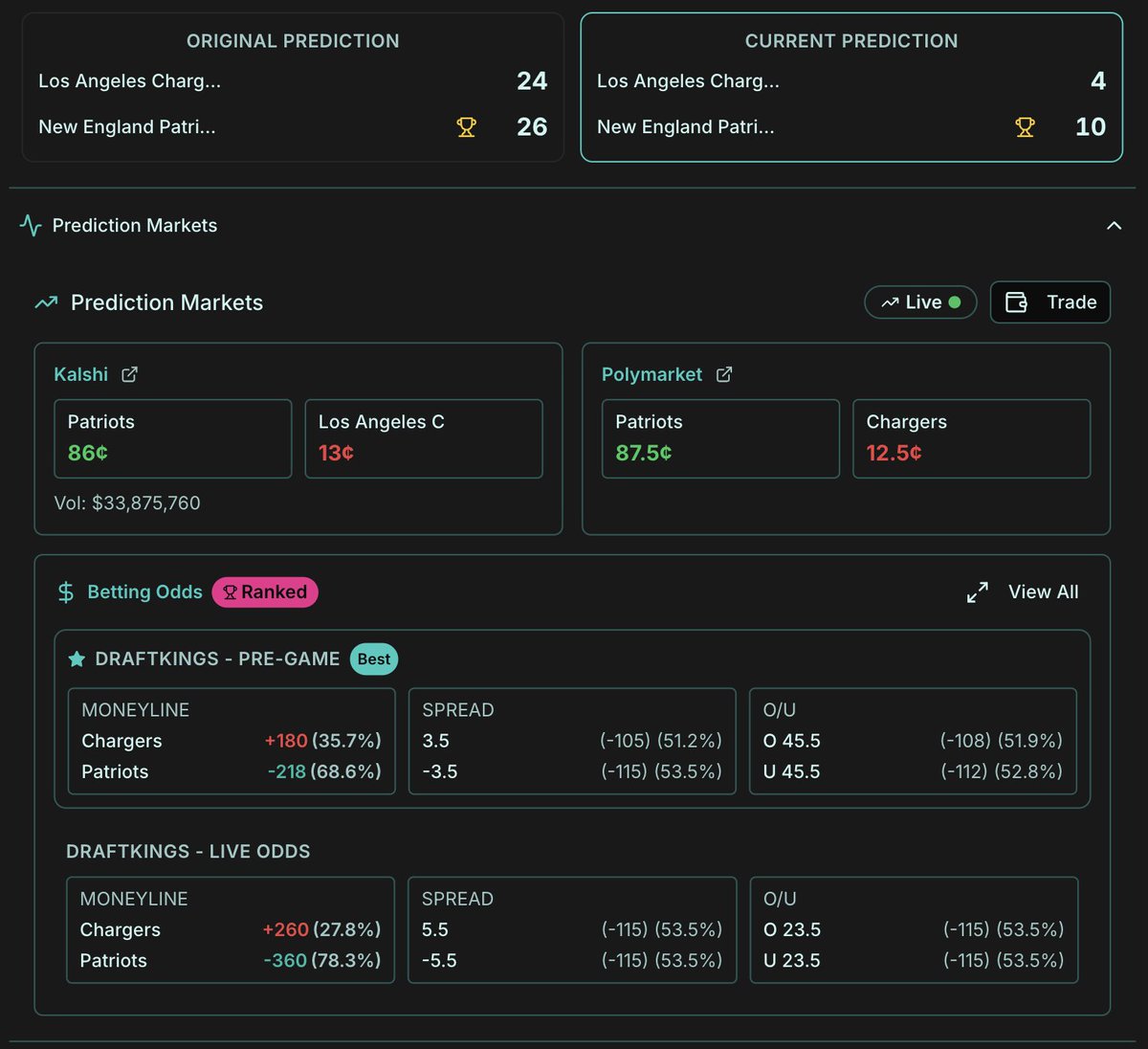The image size is (1148, 1049).
Task: Click the activity waveform icon near Prediction Markets
Action: pos(30,226)
